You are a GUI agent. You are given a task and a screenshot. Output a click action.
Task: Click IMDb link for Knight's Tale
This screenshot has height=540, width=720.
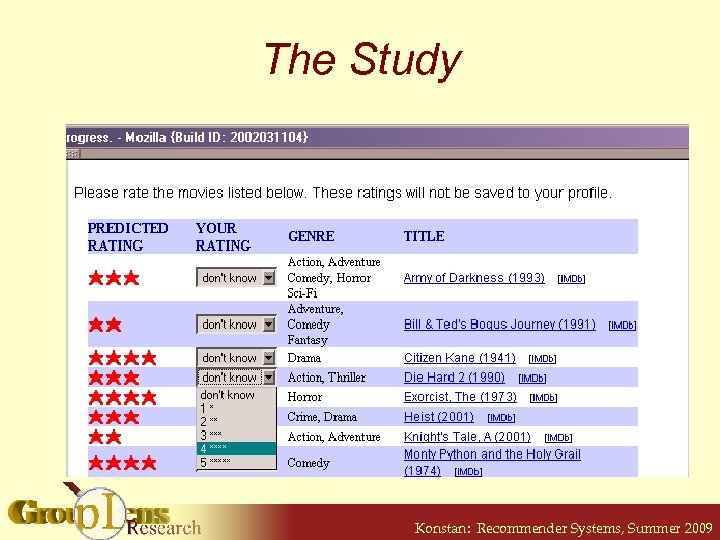point(558,438)
